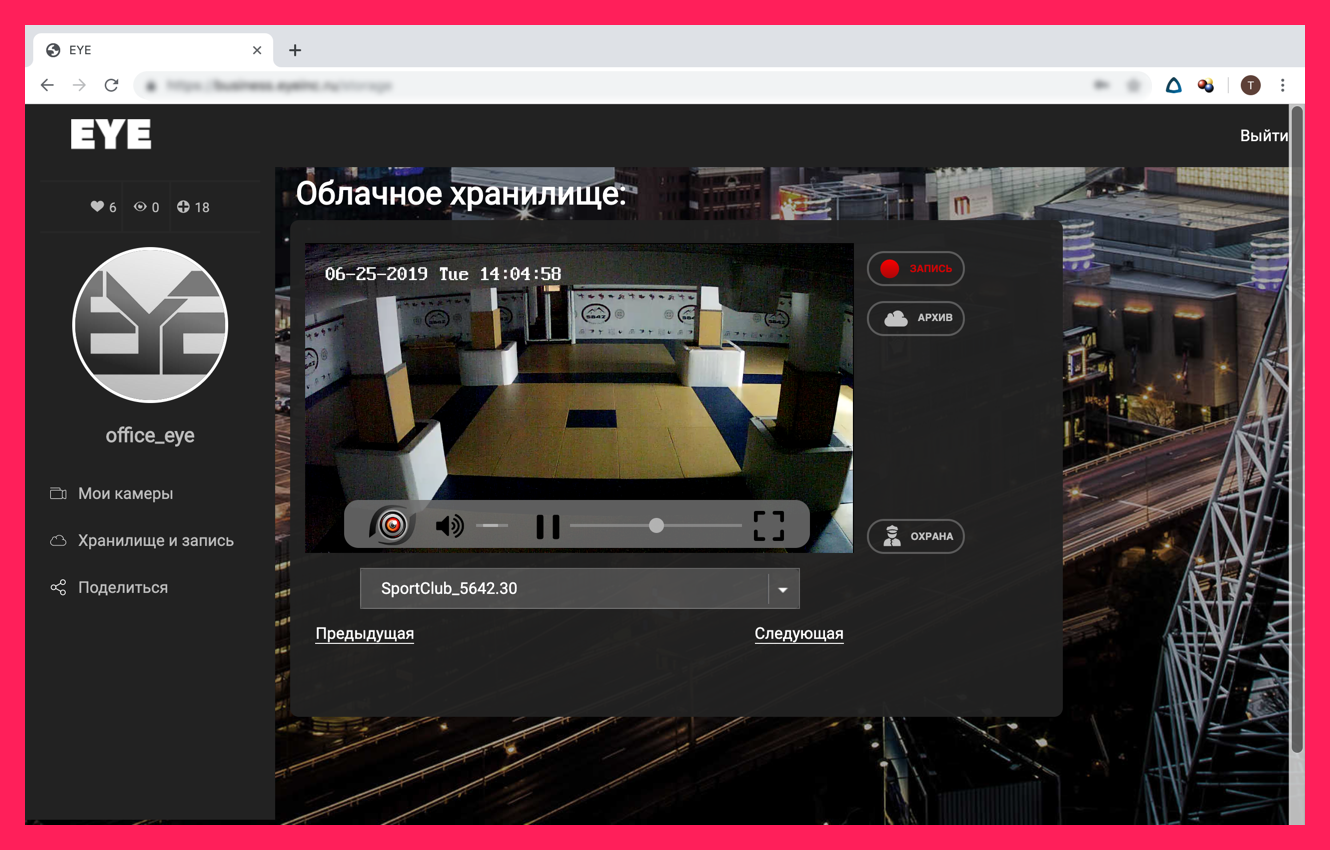Viewport: 1330px width, 850px height.
Task: Open the browser profile avatar menu
Action: pyautogui.click(x=1250, y=86)
